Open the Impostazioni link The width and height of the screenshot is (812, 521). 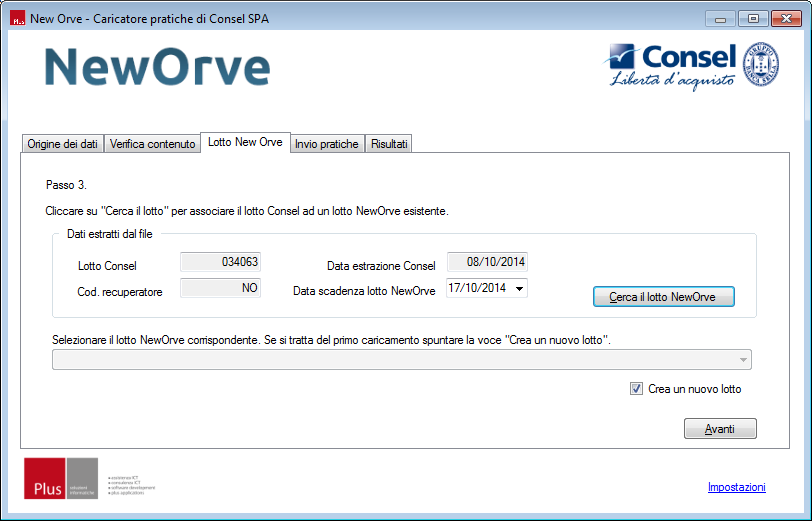(x=736, y=487)
